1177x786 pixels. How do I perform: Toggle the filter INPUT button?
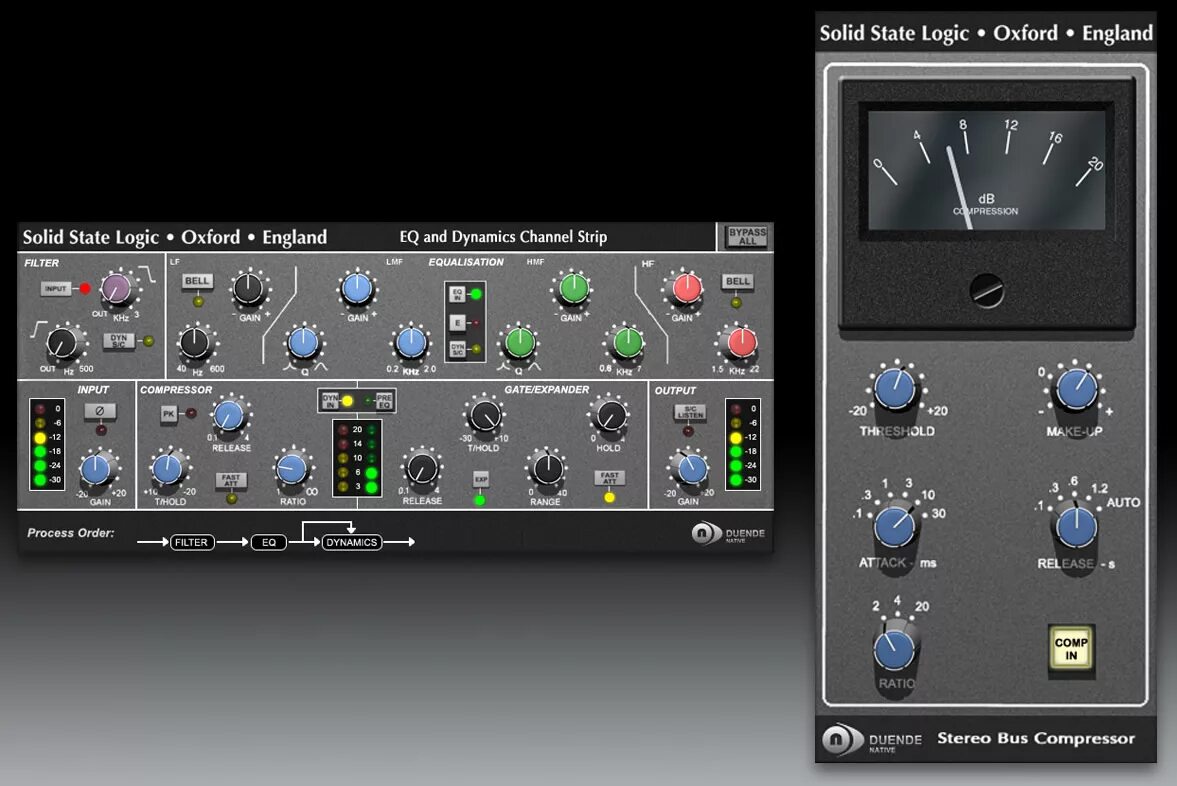[x=56, y=288]
